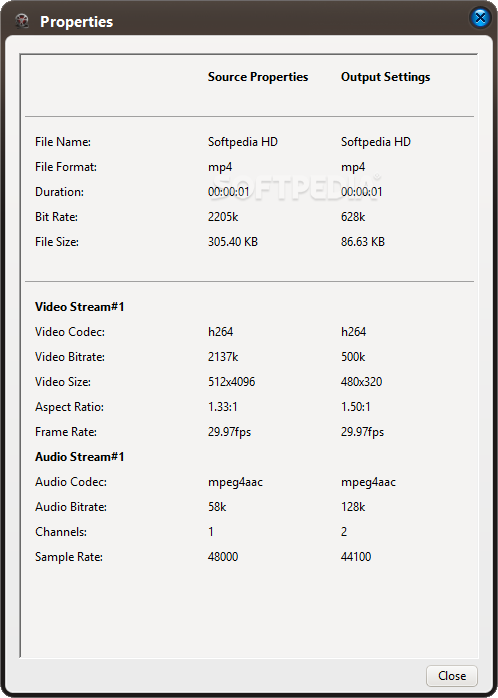Viewport: 498px width, 698px height.
Task: Select the source bit rate value 2205k
Action: click(223, 217)
